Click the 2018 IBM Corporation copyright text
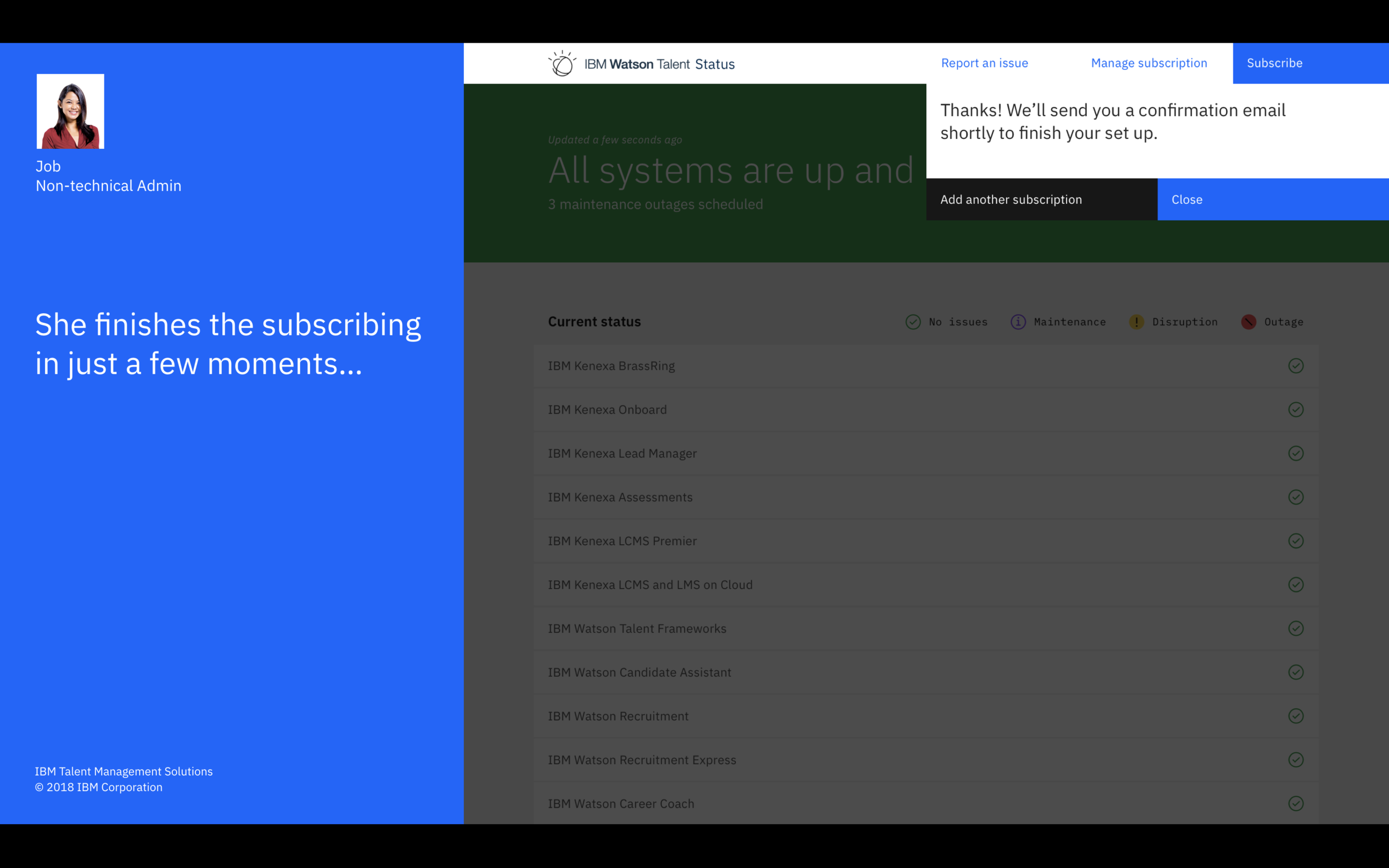This screenshot has width=1389, height=868. click(98, 787)
